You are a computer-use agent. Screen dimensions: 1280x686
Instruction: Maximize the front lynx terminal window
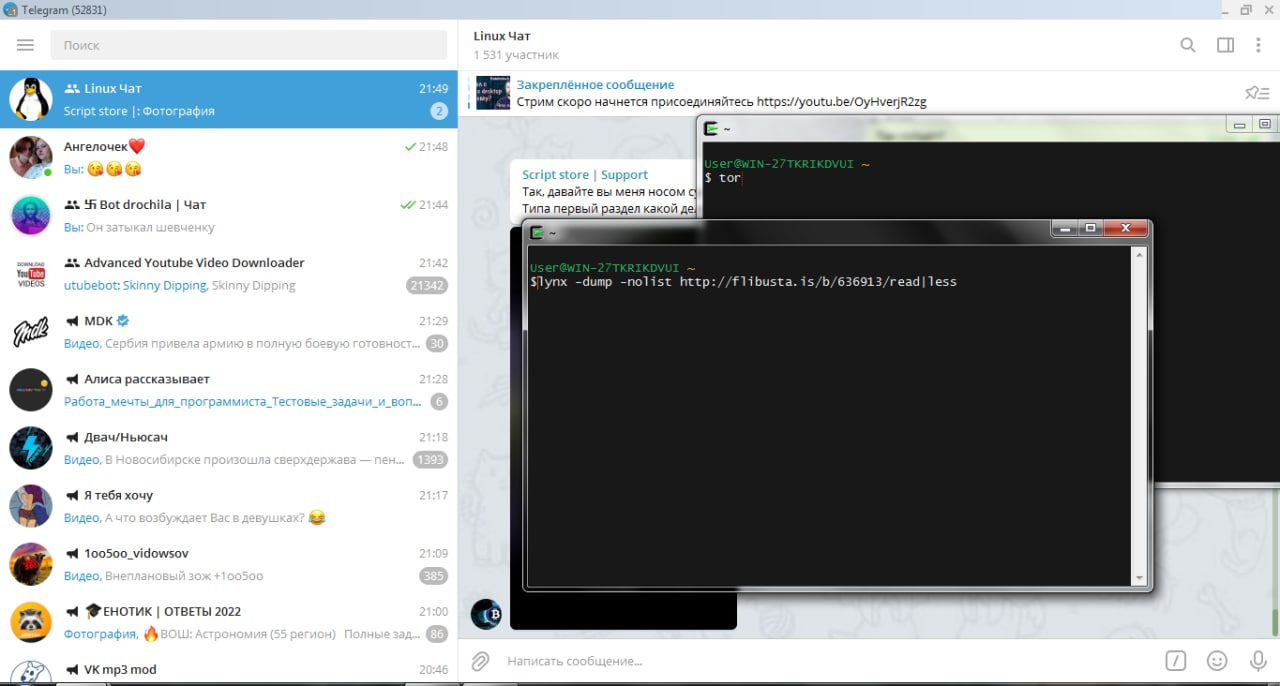pos(1091,229)
